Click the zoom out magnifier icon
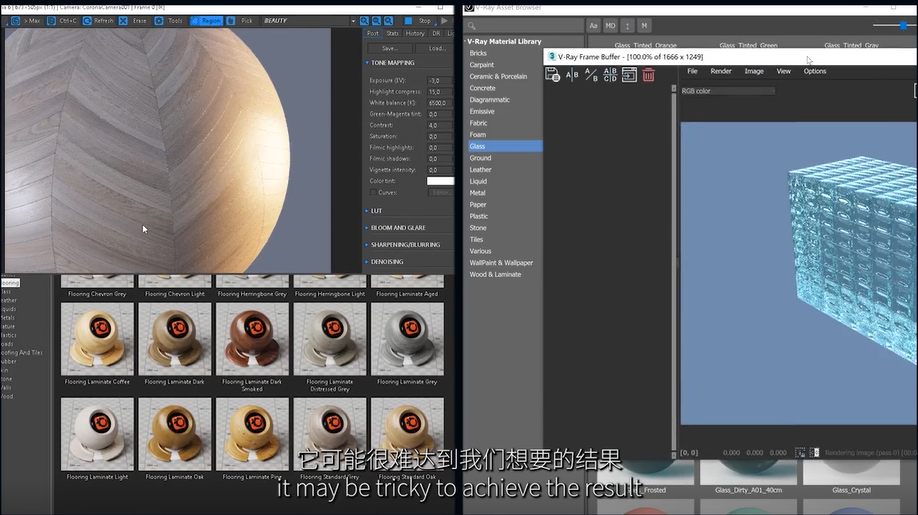Viewport: 918px width, 515px height. click(x=376, y=20)
